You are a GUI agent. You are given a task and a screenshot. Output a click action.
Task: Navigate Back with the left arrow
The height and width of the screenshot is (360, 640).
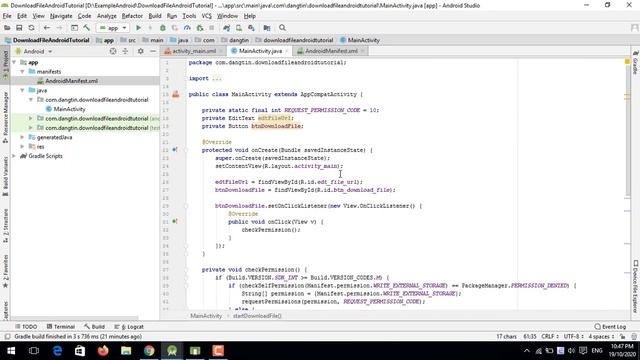click(47, 28)
